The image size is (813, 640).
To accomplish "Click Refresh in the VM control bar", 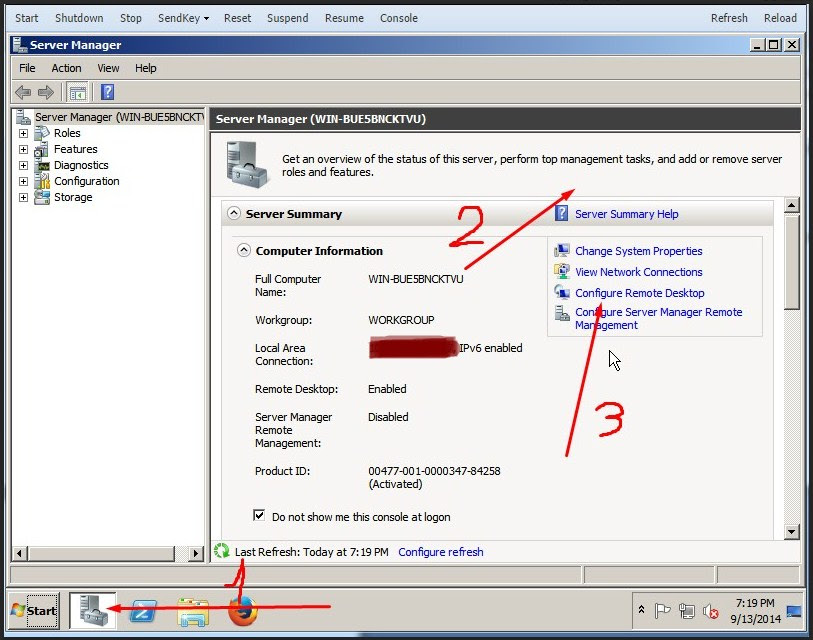I will click(x=729, y=18).
